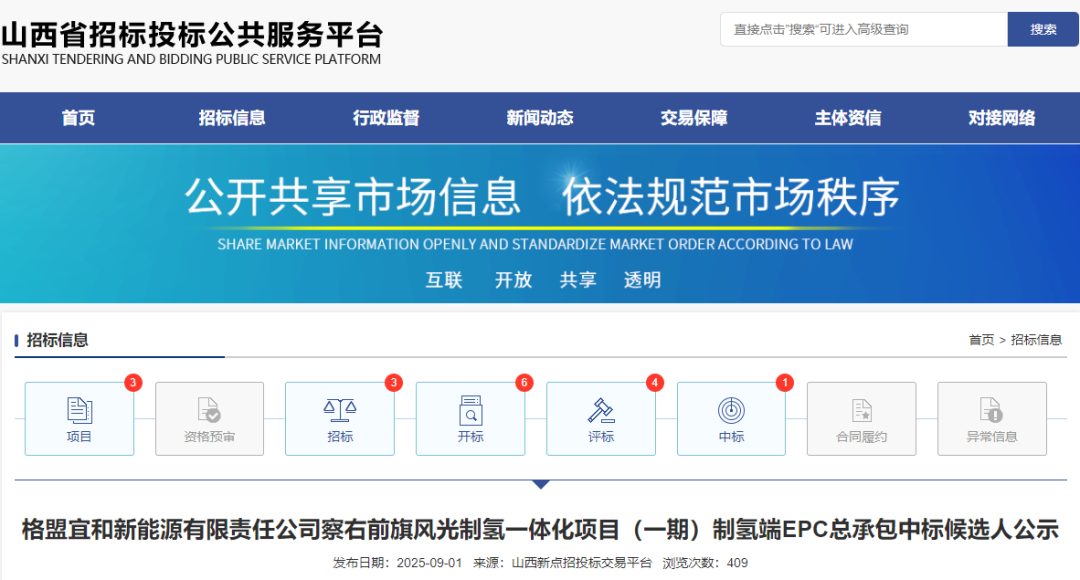The width and height of the screenshot is (1080, 580).
Task: Open the 对接网络 menu item
Action: pos(1000,117)
